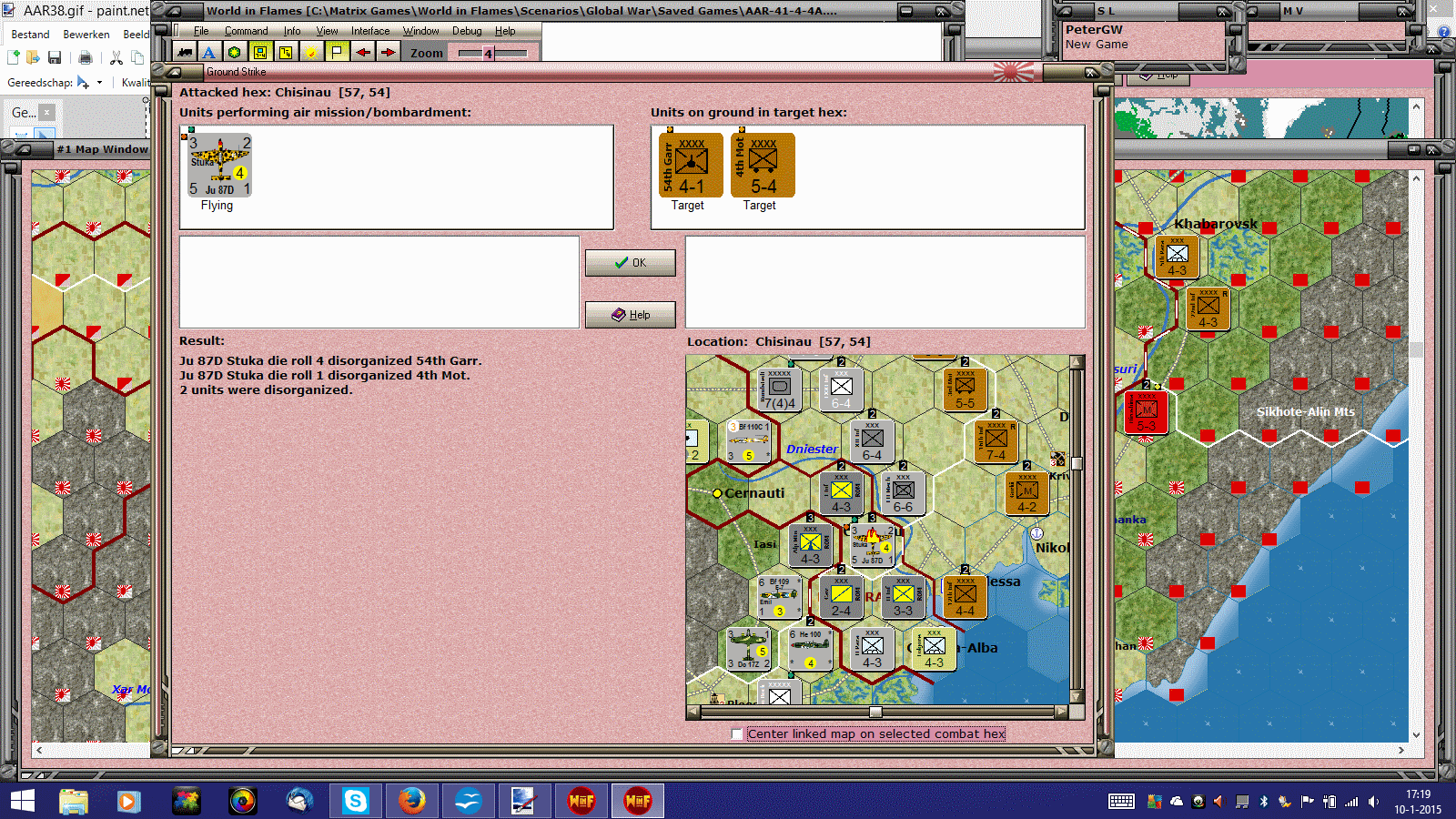Click the sun weather toolbar icon
This screenshot has height=819, width=1456.
point(311,53)
